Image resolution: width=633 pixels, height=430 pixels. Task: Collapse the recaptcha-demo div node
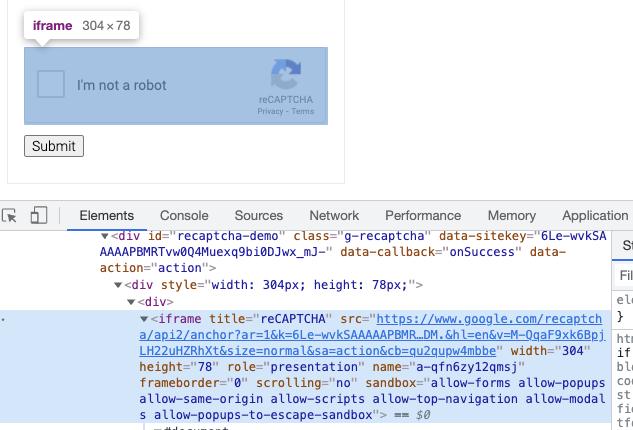105,236
